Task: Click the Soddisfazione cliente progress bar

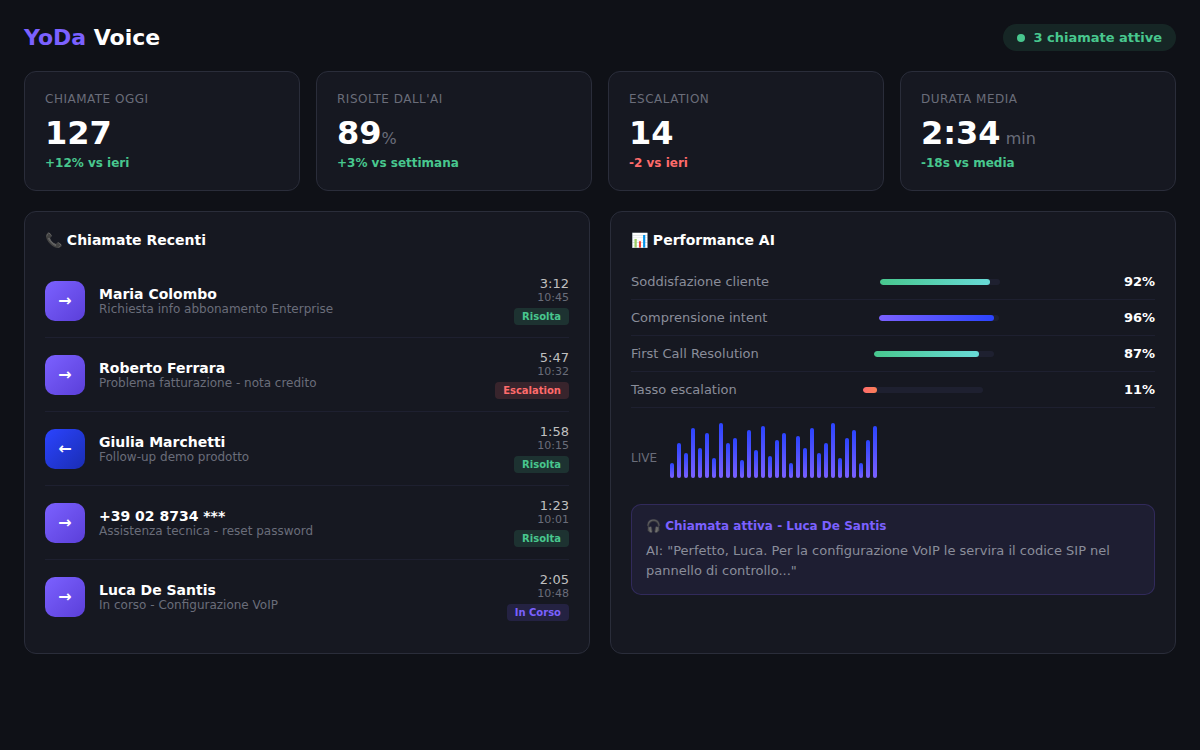Action: point(939,282)
